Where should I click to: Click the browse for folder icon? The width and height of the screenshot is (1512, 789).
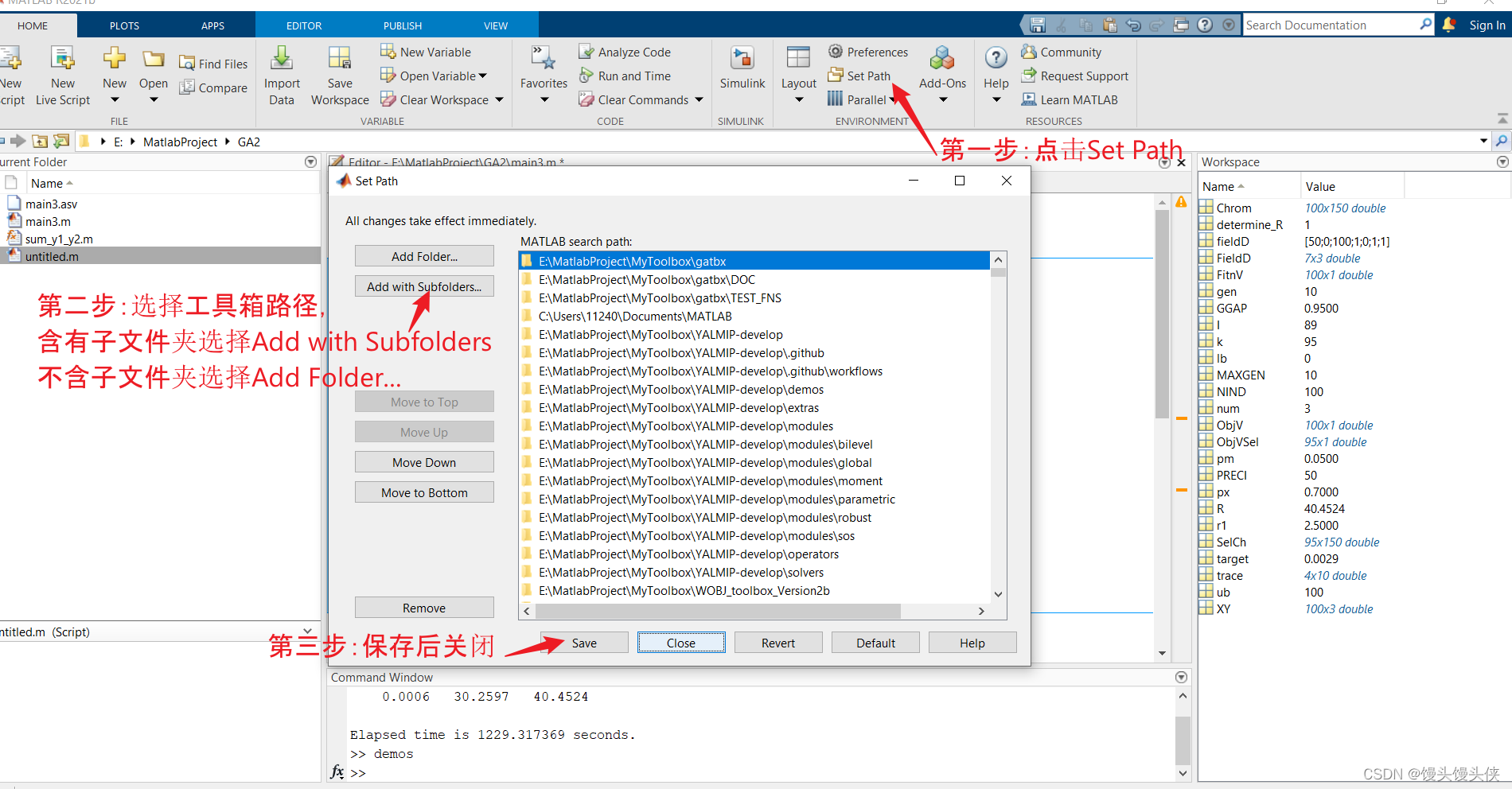click(61, 142)
